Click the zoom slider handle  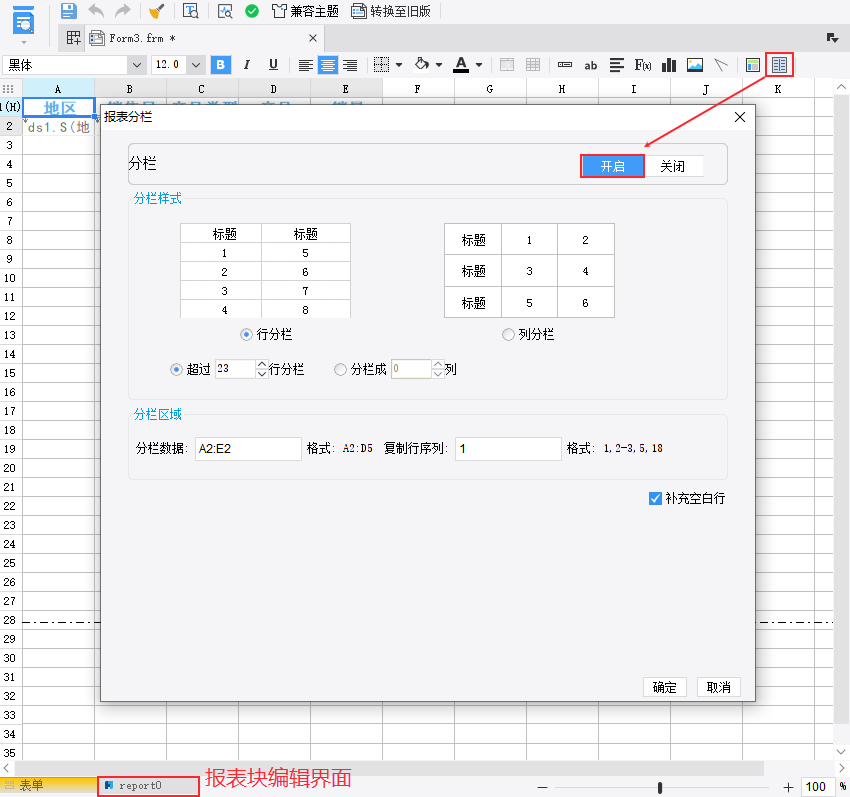tap(659, 787)
